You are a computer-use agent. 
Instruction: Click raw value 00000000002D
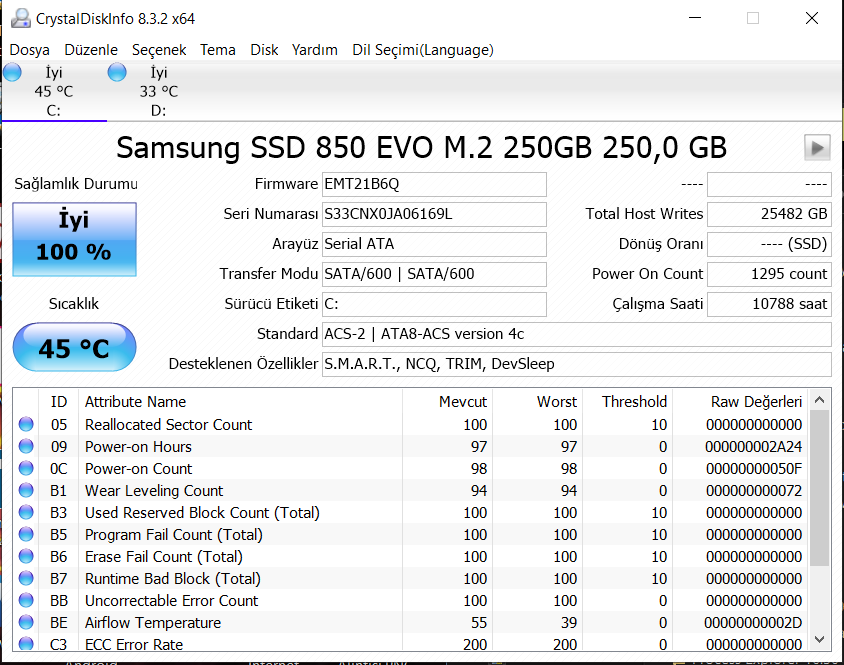[753, 622]
